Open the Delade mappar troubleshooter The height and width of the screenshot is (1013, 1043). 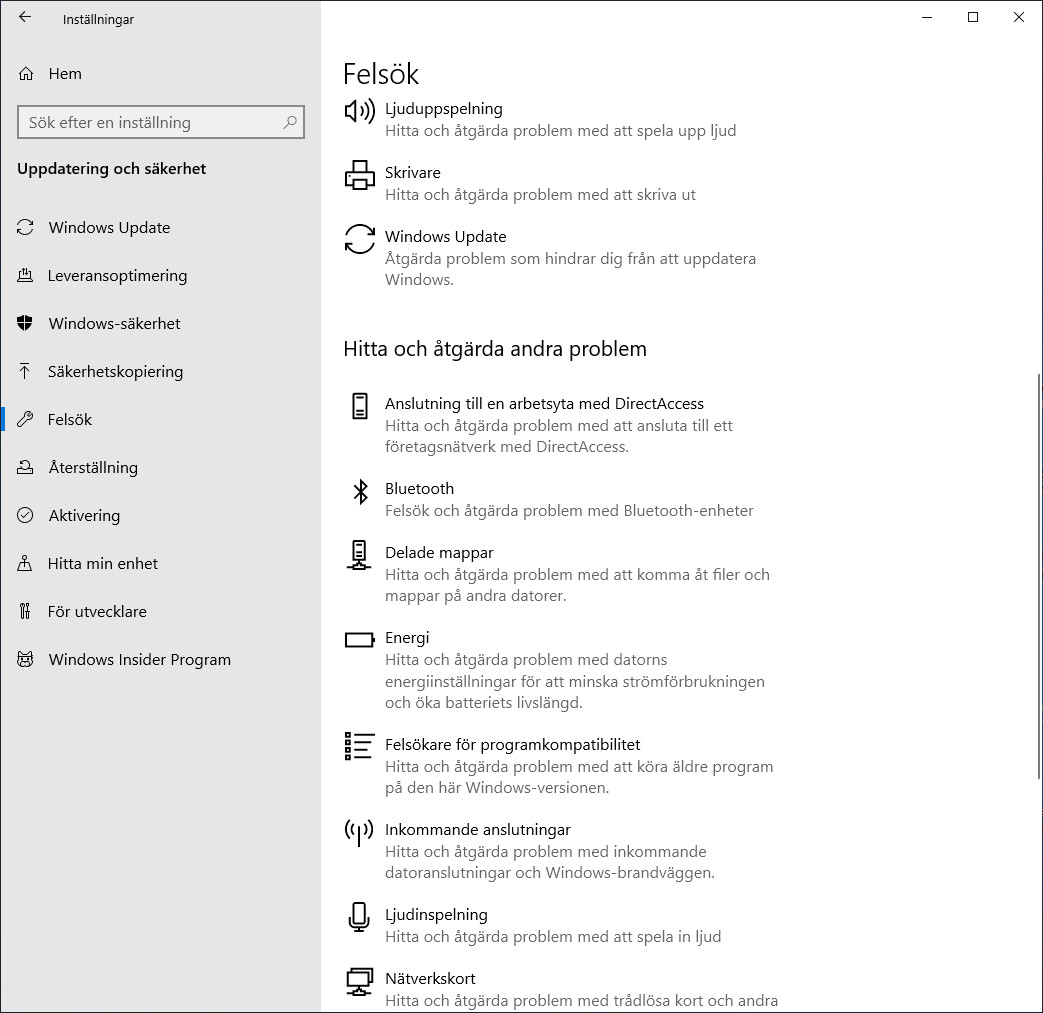click(439, 552)
